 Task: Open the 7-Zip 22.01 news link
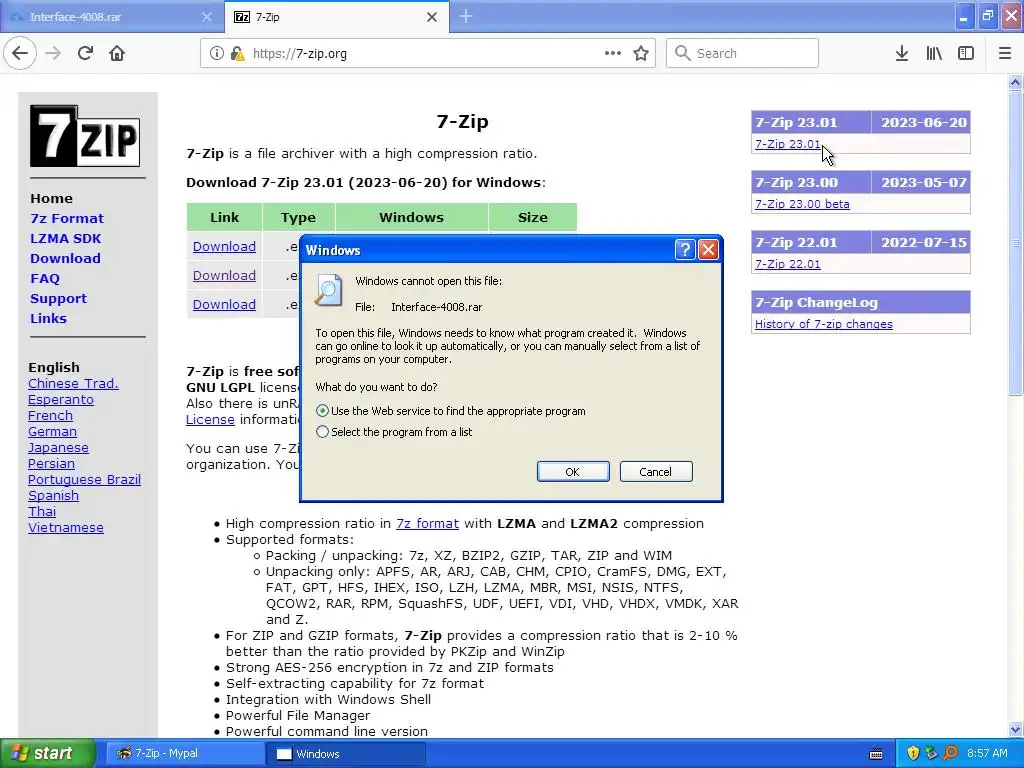(x=788, y=264)
